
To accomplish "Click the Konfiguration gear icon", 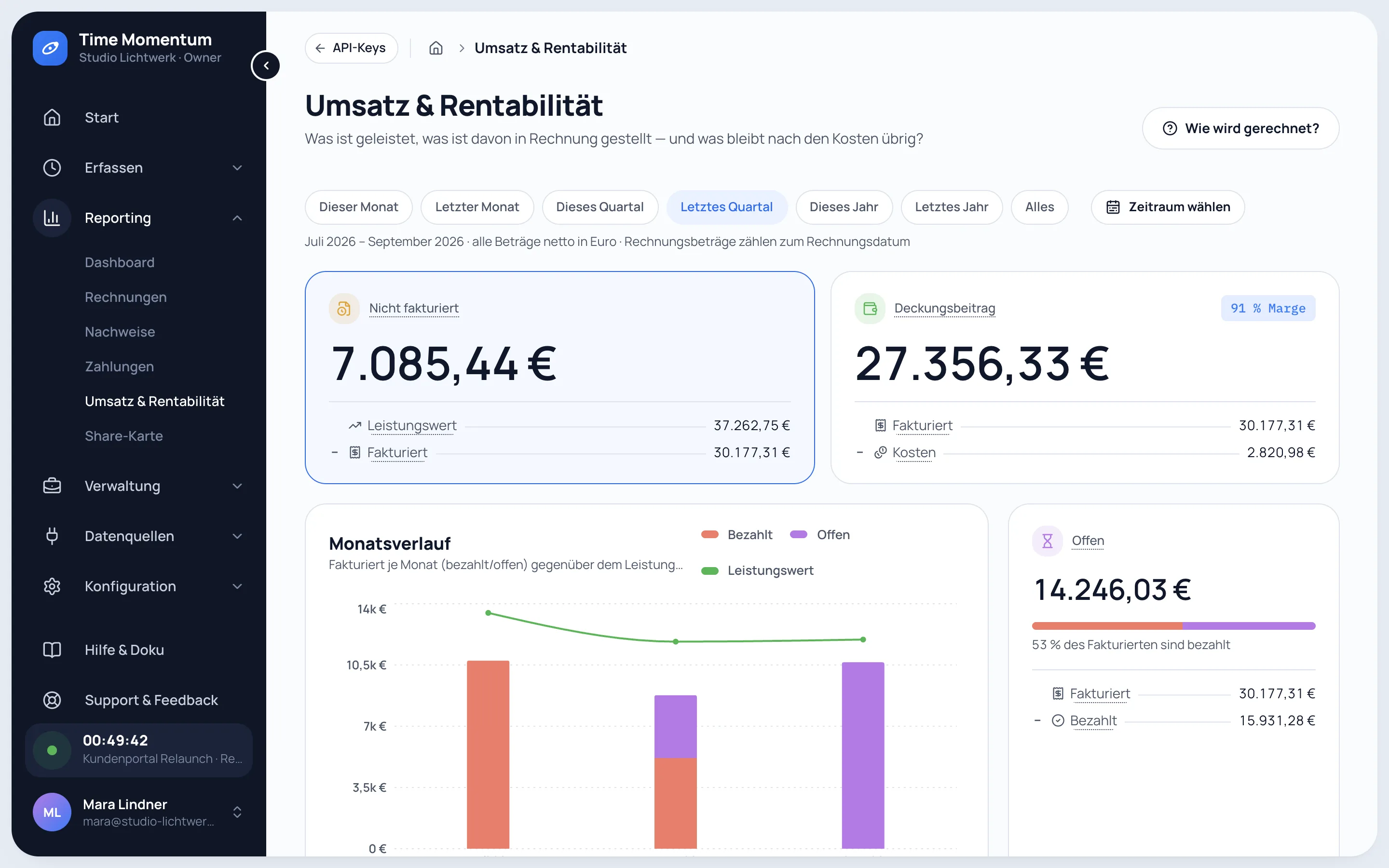I will tap(52, 586).
